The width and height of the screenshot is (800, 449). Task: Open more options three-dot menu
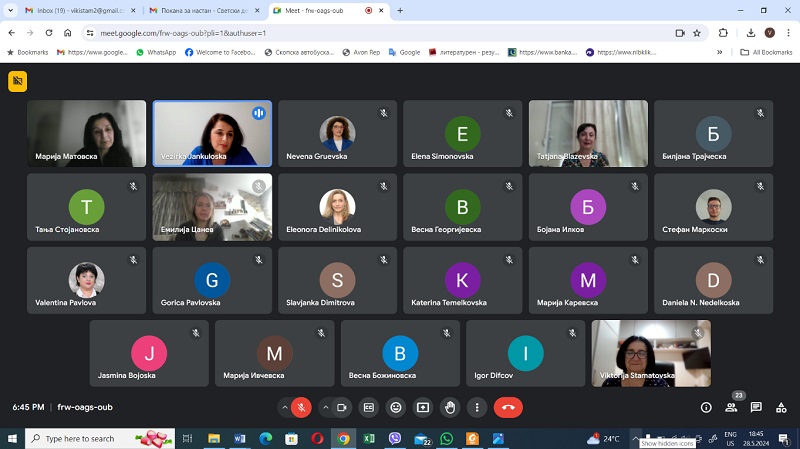pyautogui.click(x=477, y=407)
